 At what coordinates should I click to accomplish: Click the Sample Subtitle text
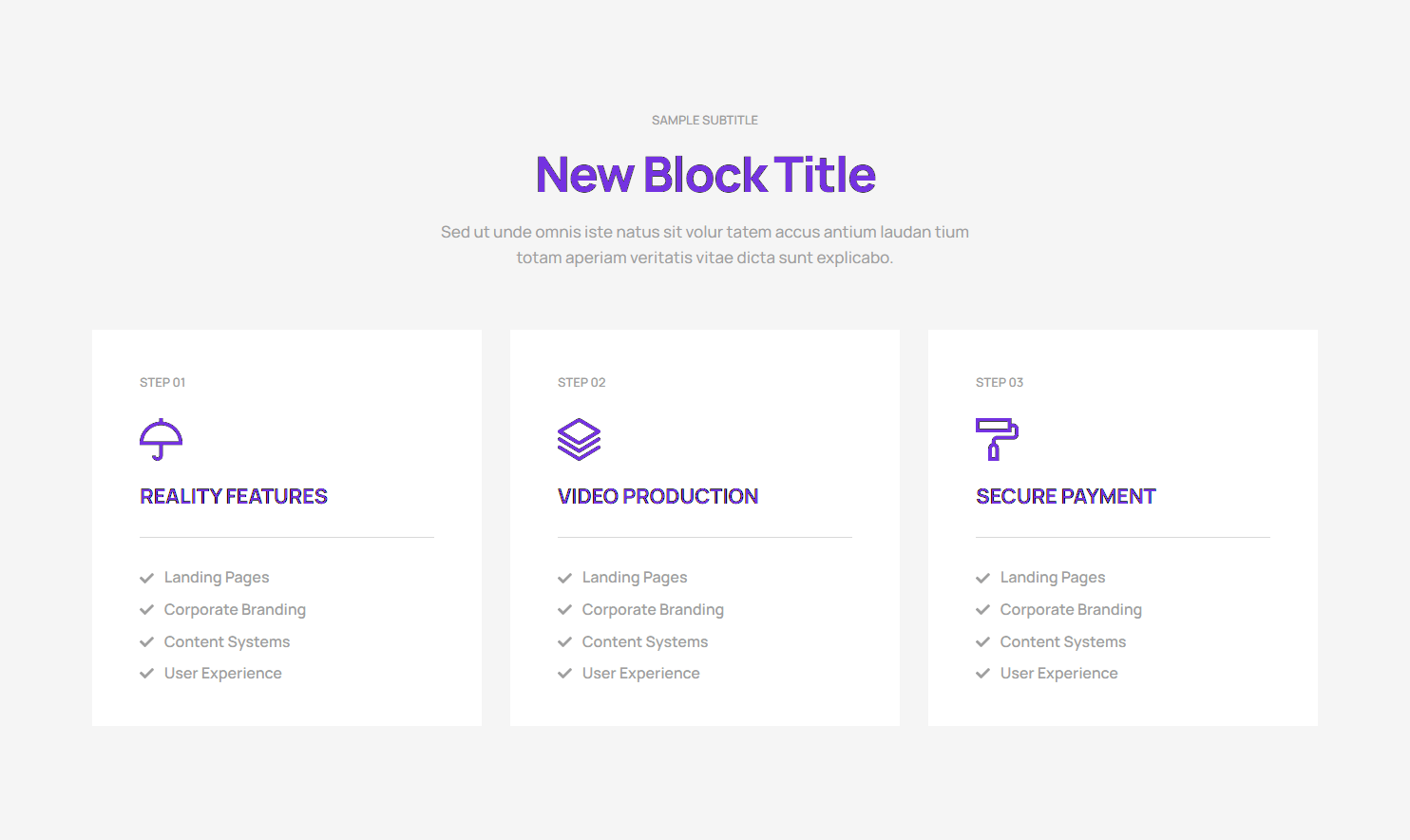(x=705, y=121)
